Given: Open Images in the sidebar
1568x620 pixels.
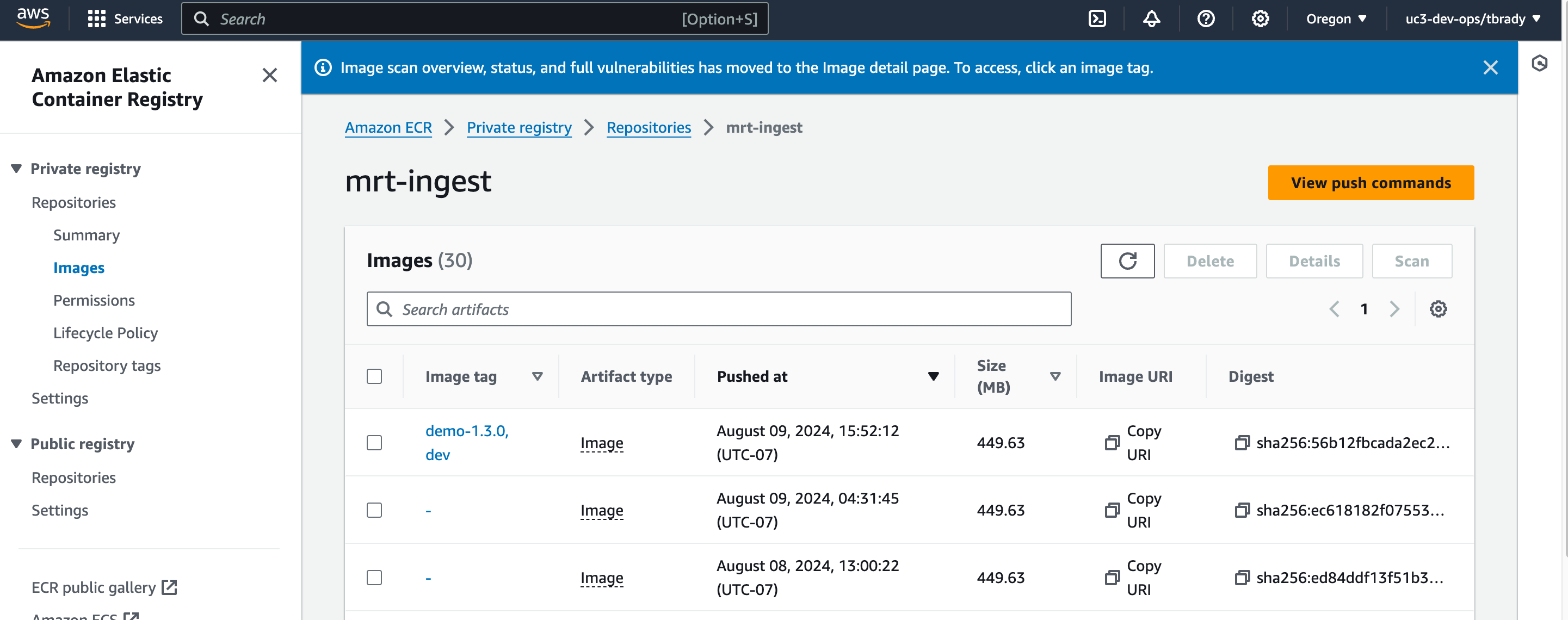Looking at the screenshot, I should pos(78,268).
